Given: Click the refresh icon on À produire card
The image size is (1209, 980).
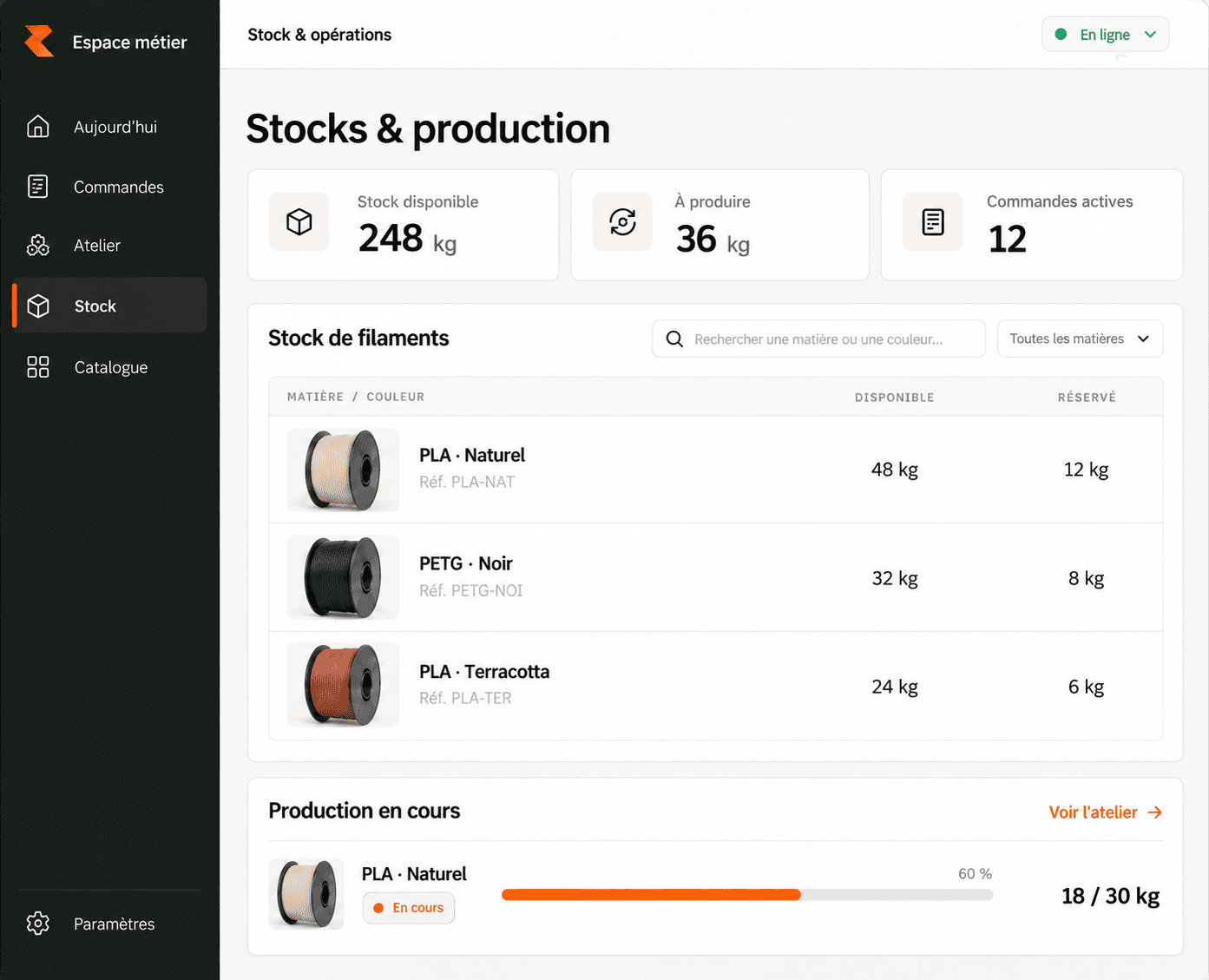Looking at the screenshot, I should tap(622, 222).
